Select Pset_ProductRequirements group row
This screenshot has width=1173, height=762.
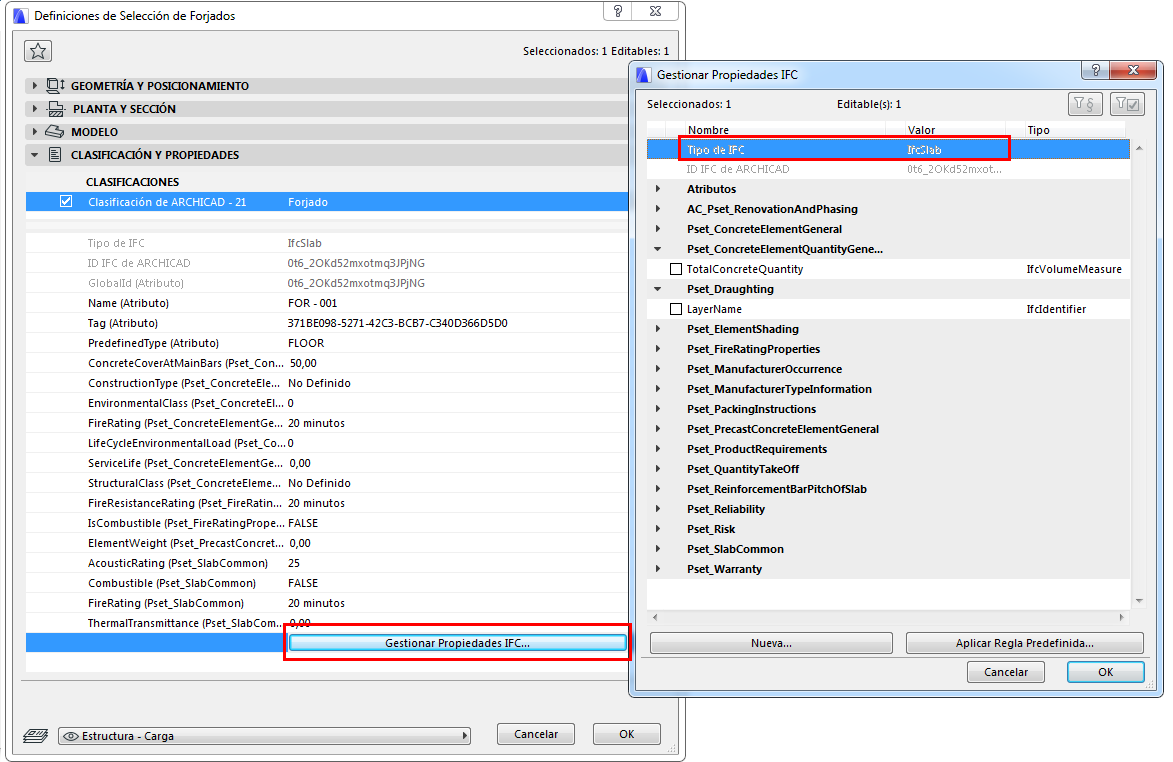point(888,449)
